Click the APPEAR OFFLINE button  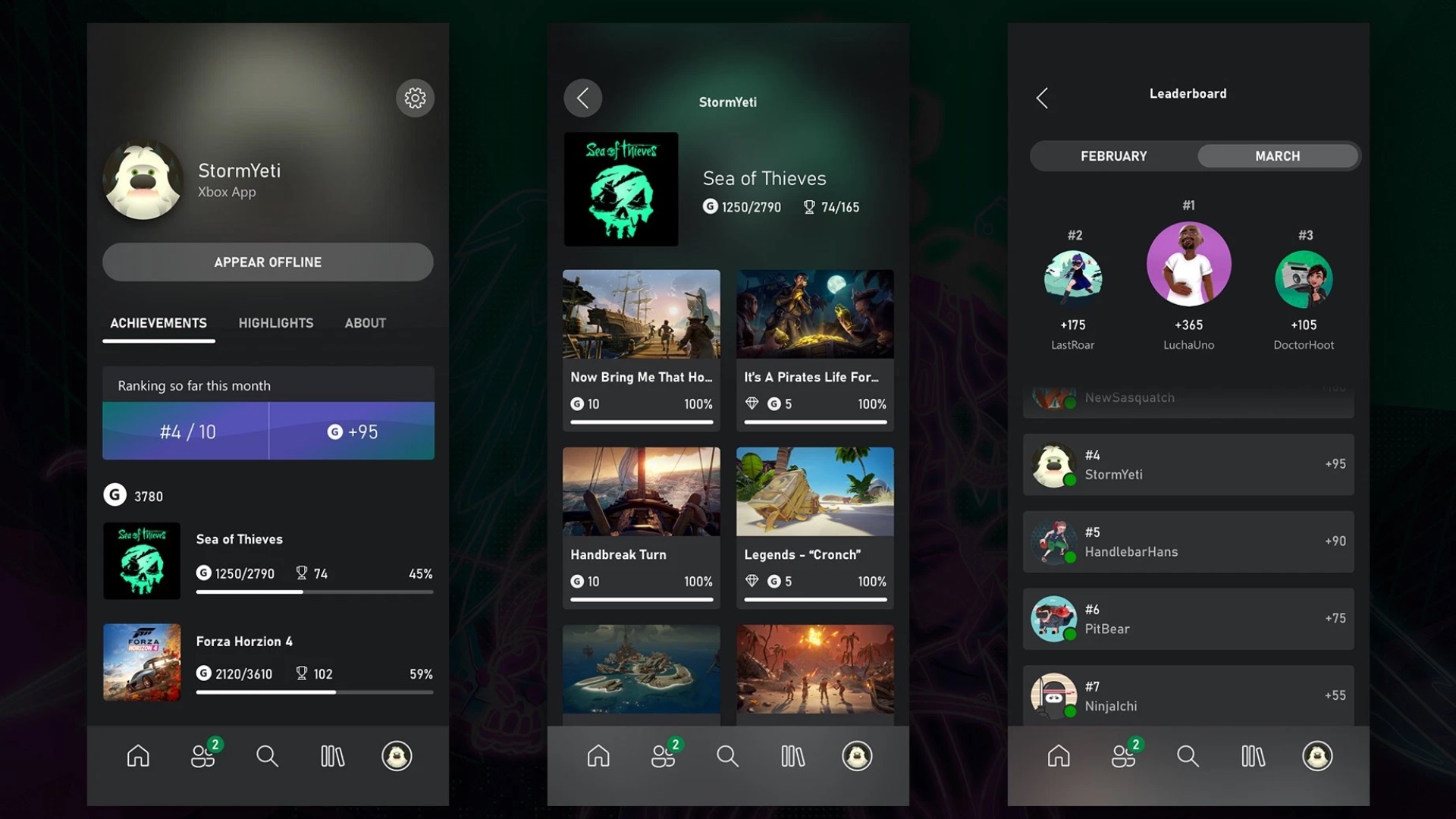point(268,262)
